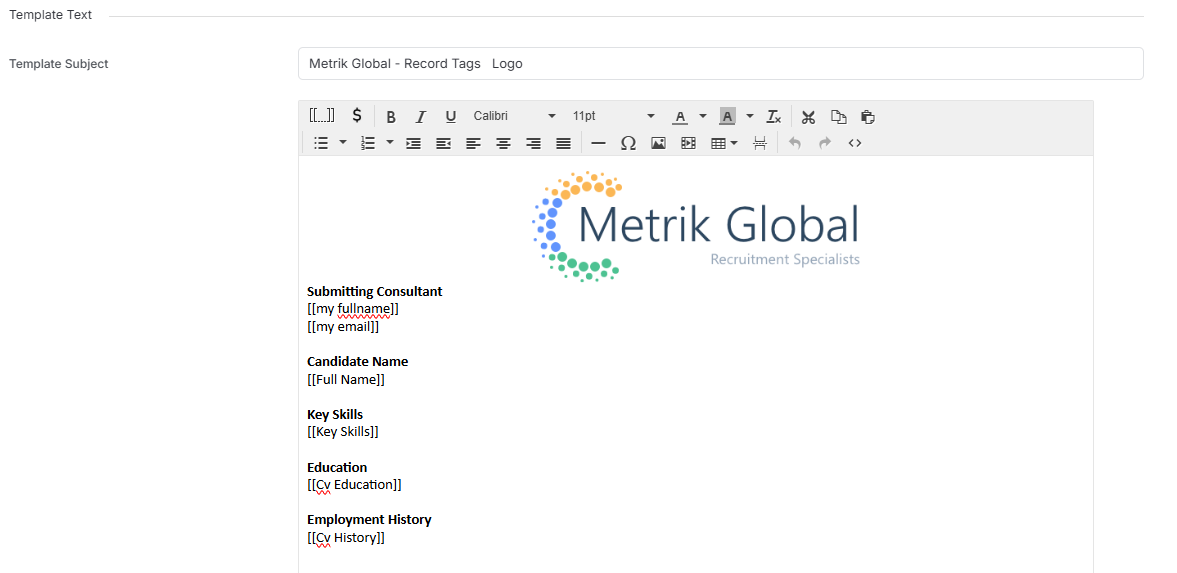Open numbered list style options

pos(390,143)
